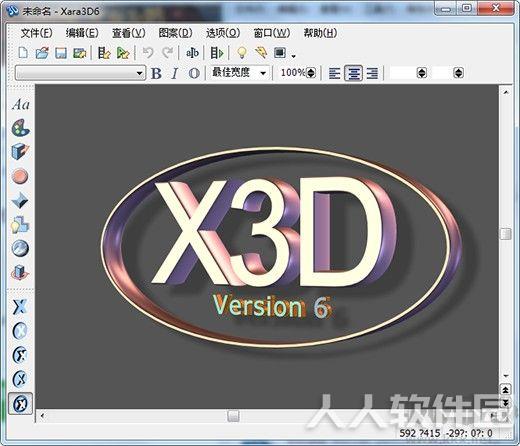Click the horizontal scrollbar left arrow
The width and height of the screenshot is (520, 446).
[42, 416]
